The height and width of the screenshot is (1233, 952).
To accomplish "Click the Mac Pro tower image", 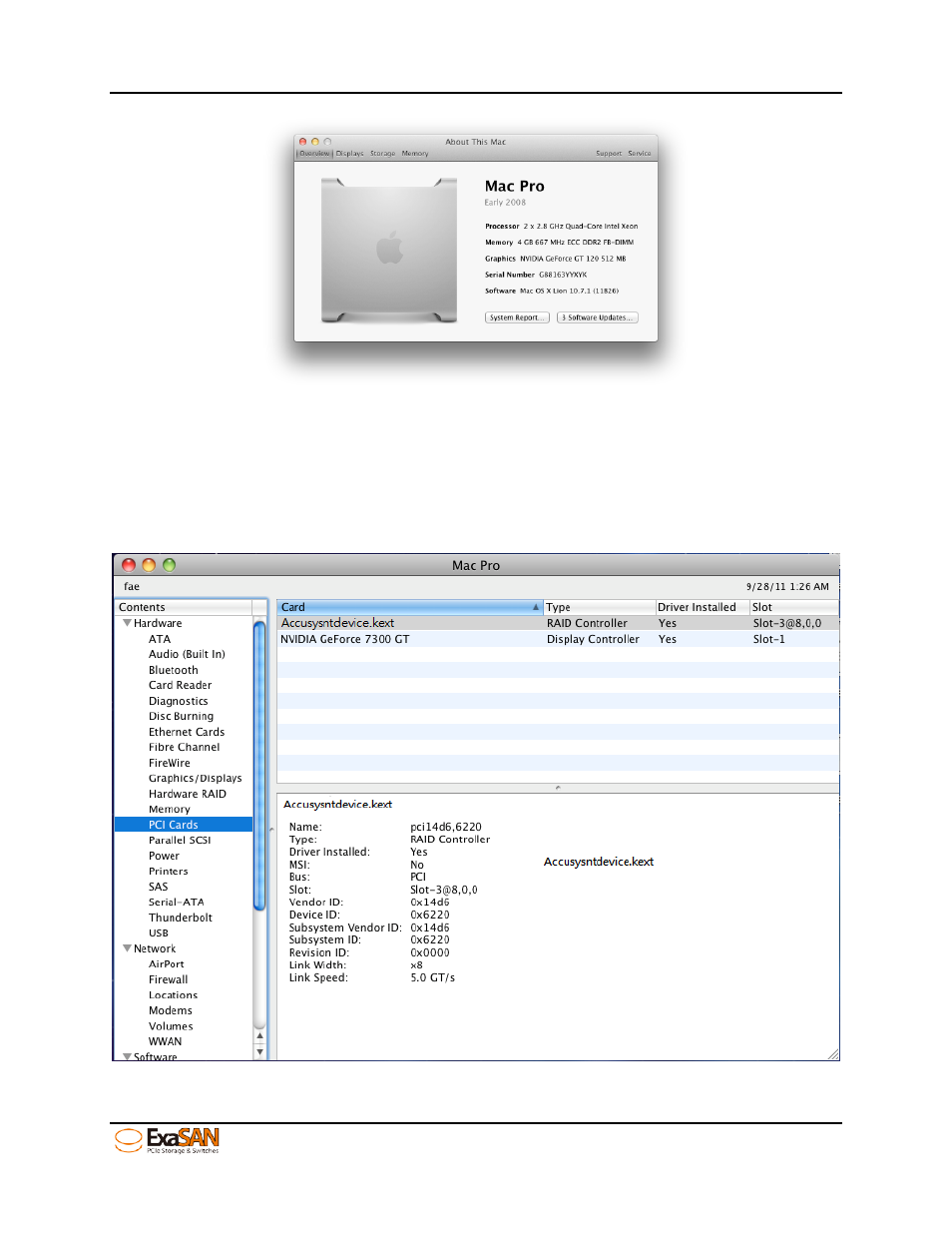I will [389, 251].
